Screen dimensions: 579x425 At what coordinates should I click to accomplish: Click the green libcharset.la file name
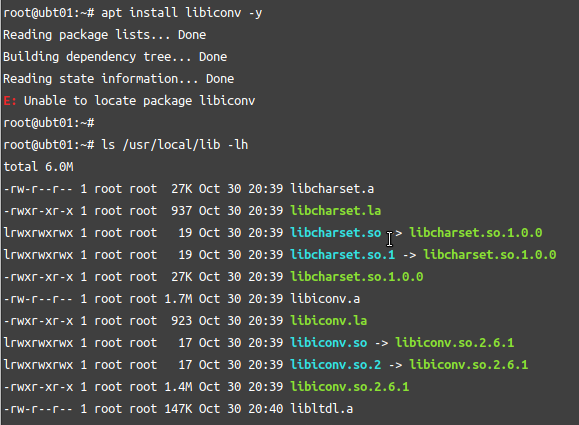(x=336, y=210)
